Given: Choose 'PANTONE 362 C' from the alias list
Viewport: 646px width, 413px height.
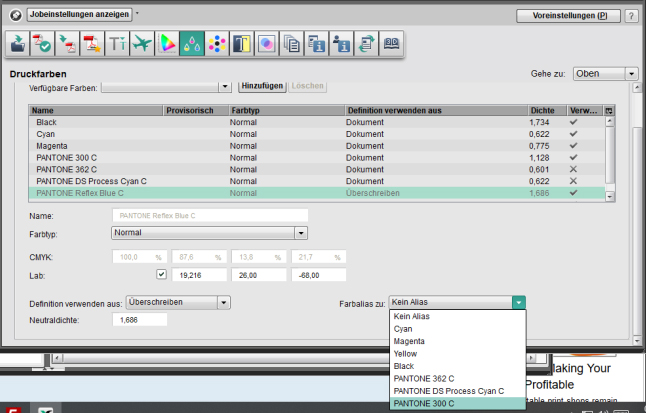Looking at the screenshot, I should coord(458,378).
